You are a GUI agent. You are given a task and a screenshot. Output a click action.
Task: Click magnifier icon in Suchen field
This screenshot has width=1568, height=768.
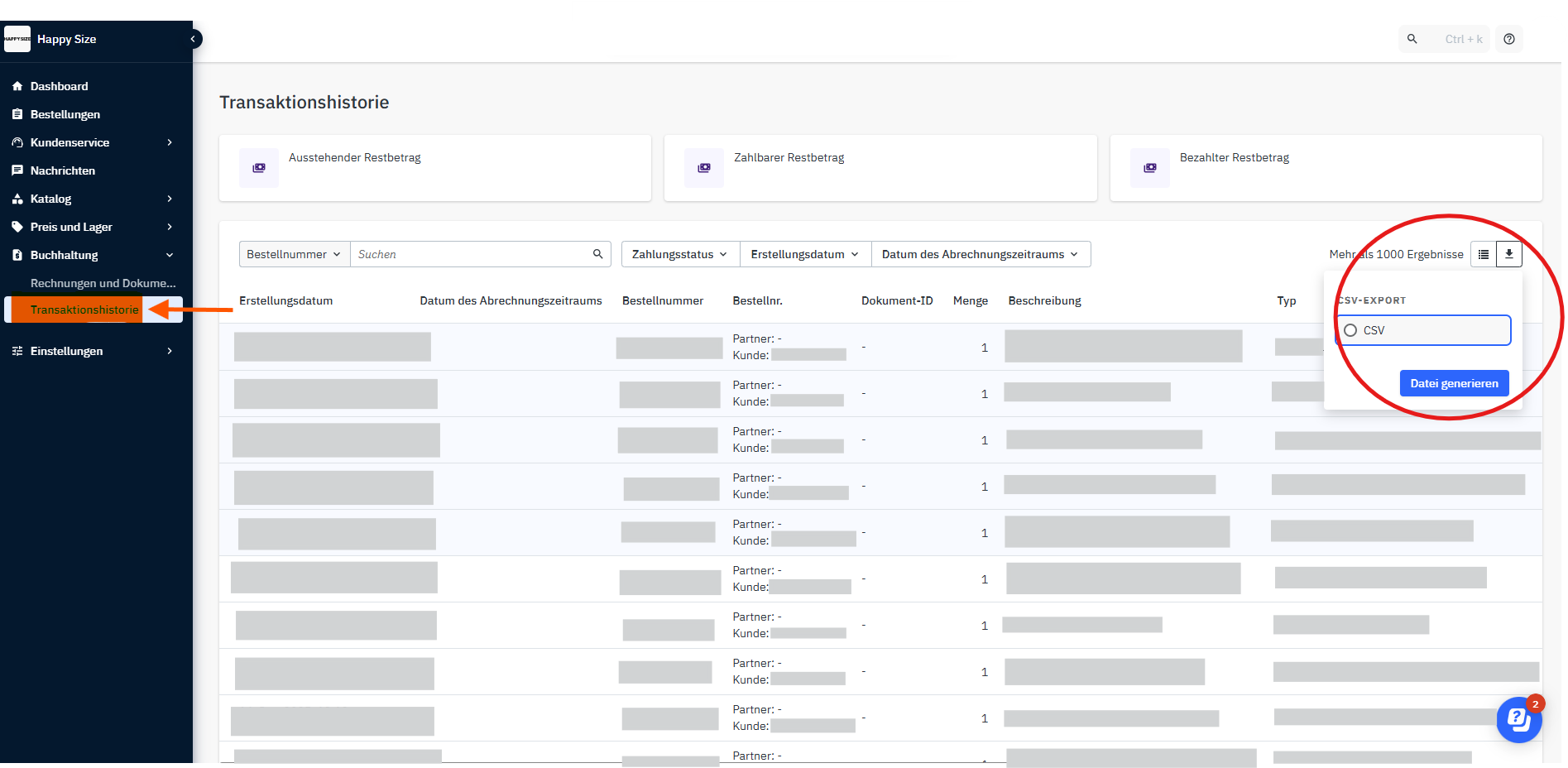[x=597, y=254]
